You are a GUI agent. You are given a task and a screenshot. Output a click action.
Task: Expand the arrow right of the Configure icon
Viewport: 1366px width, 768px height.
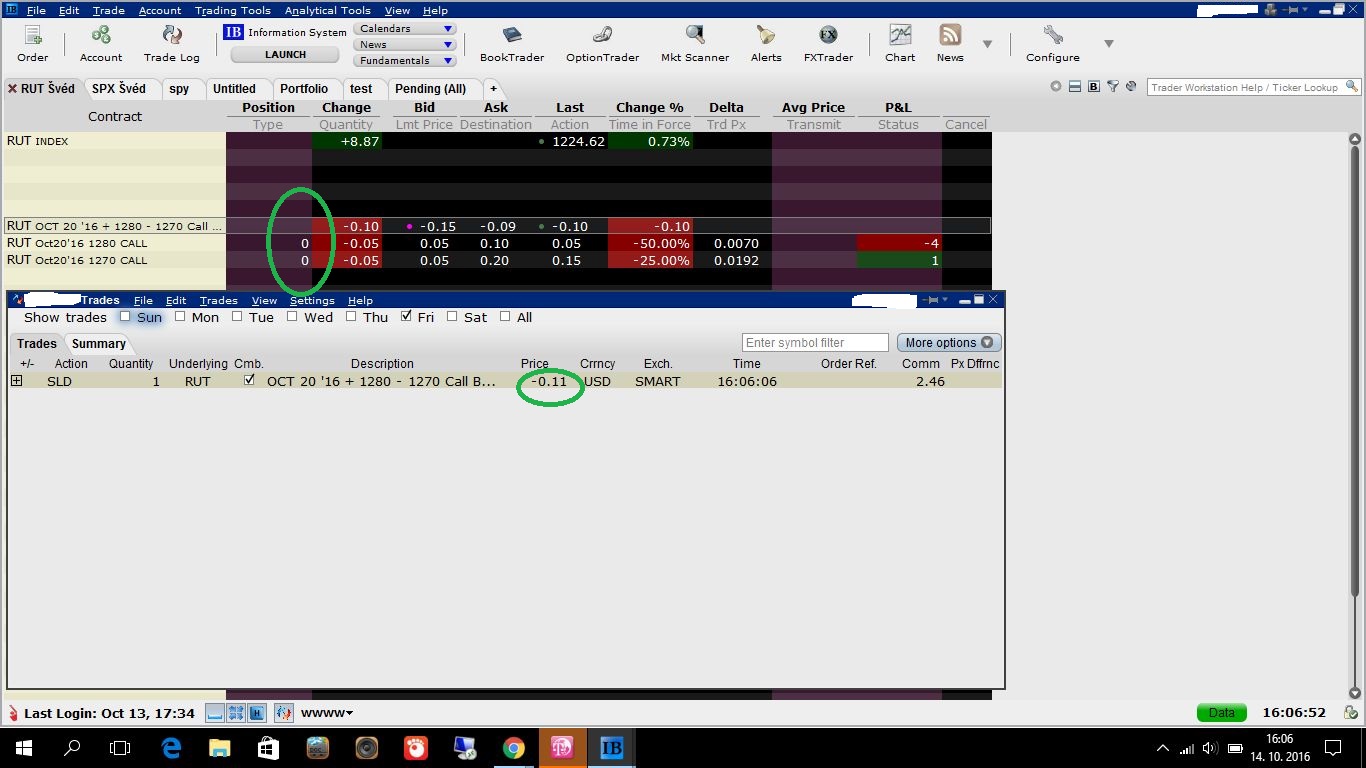point(1108,44)
